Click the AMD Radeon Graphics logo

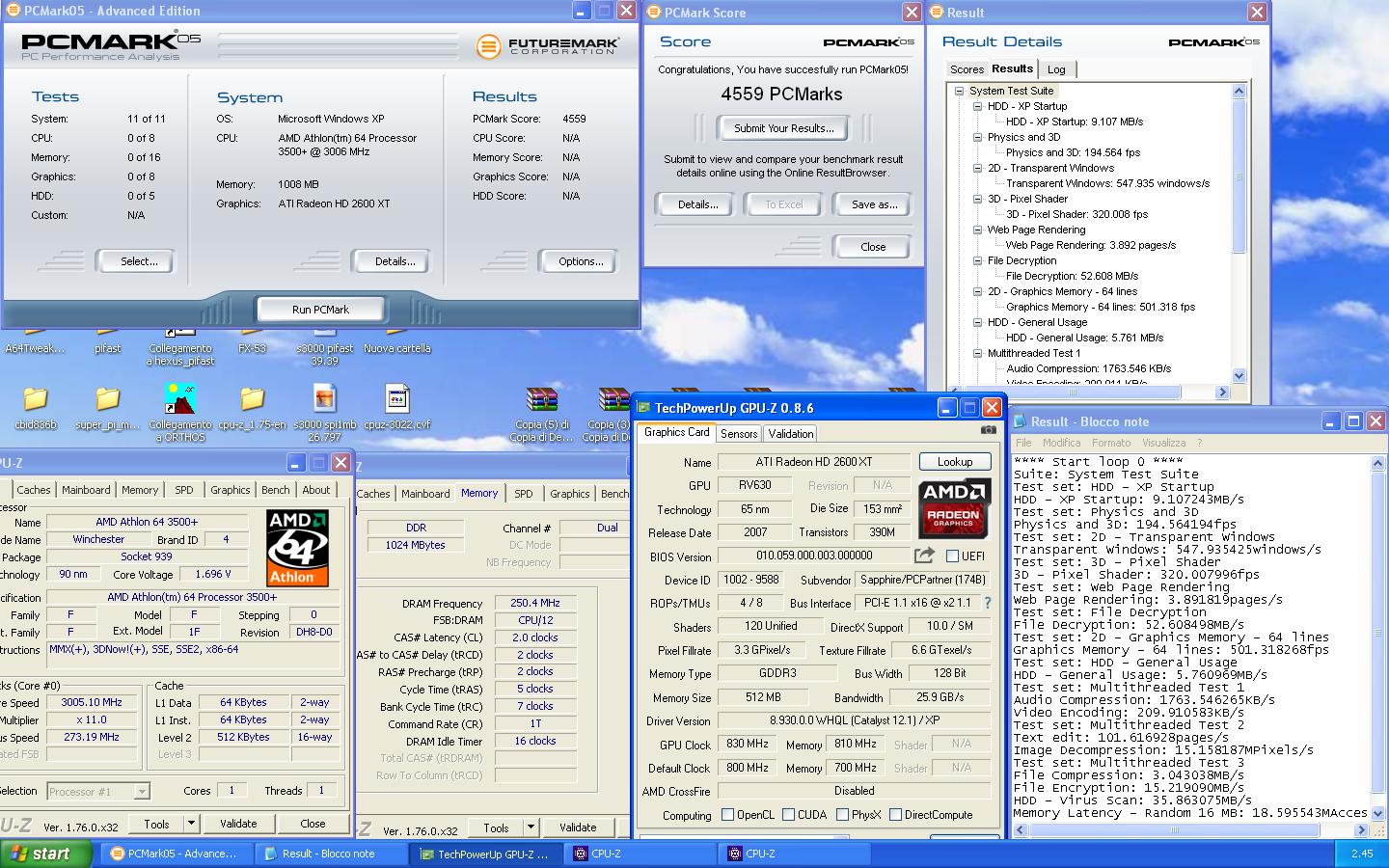(955, 510)
